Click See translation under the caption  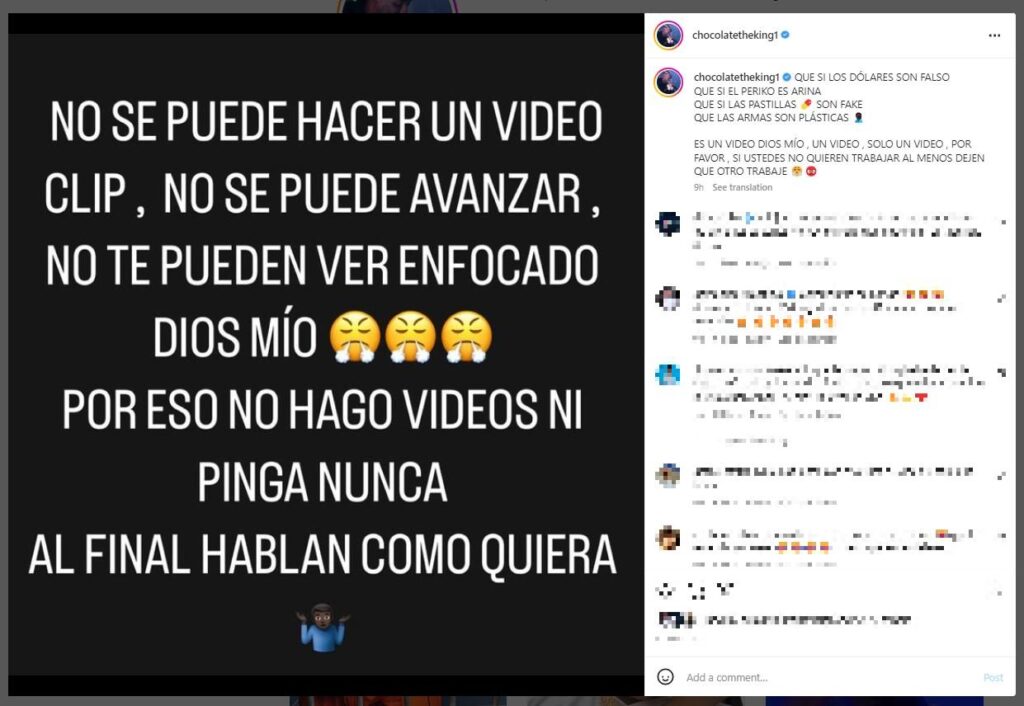click(742, 187)
